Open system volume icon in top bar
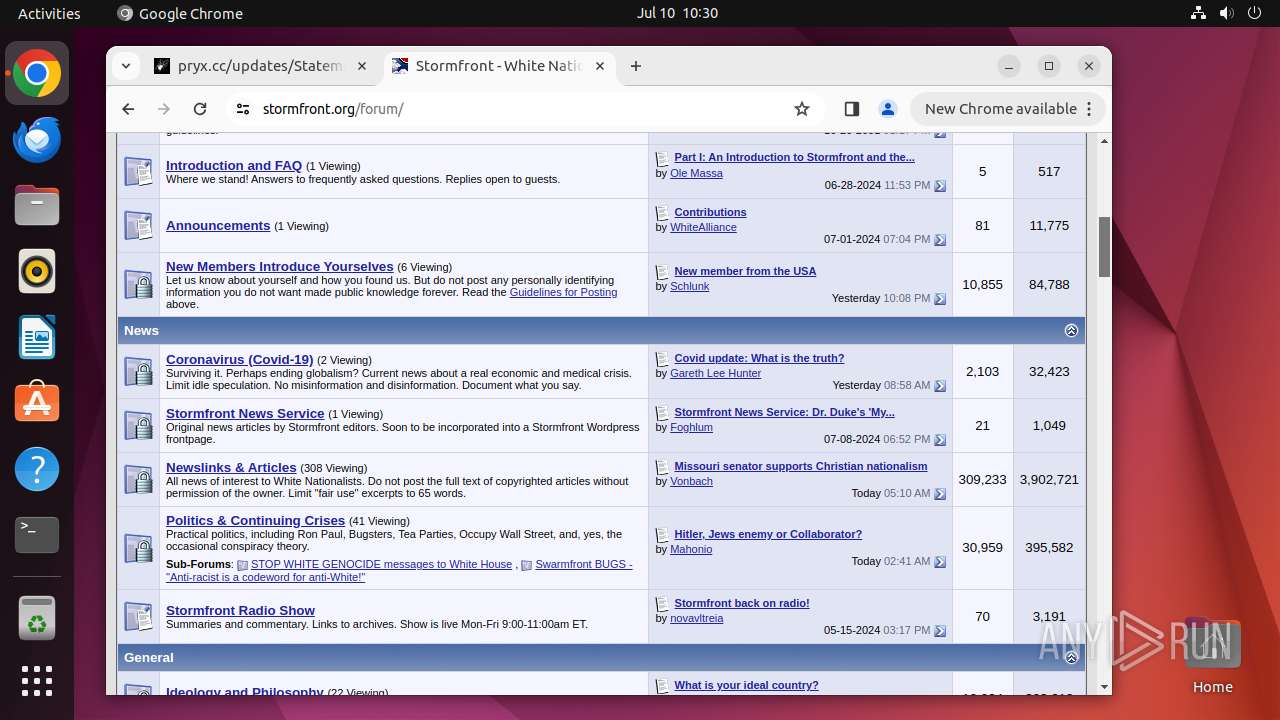Screen dimensions: 1280x720 (1226, 13)
